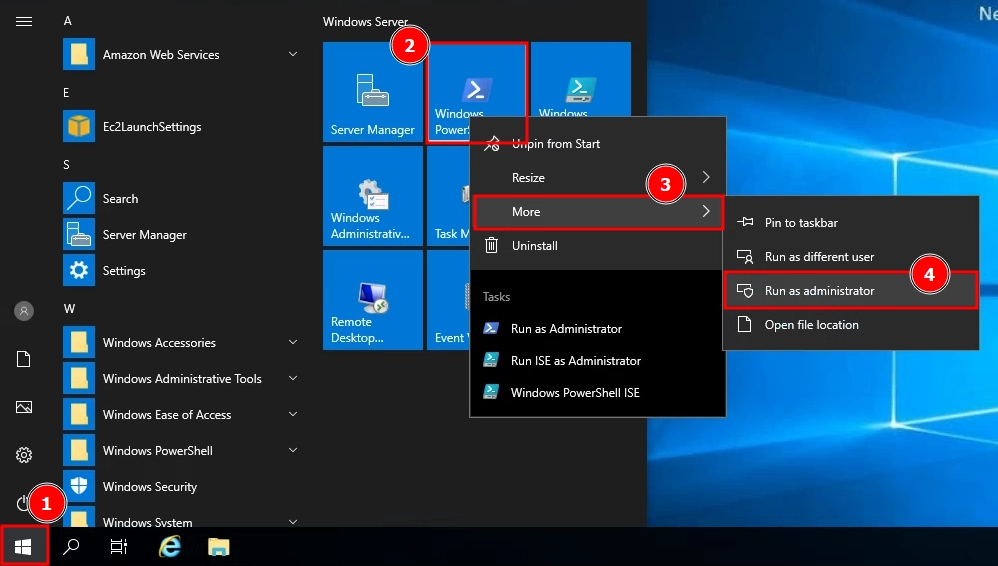
Task: Choose Pin to taskbar option
Action: click(801, 223)
